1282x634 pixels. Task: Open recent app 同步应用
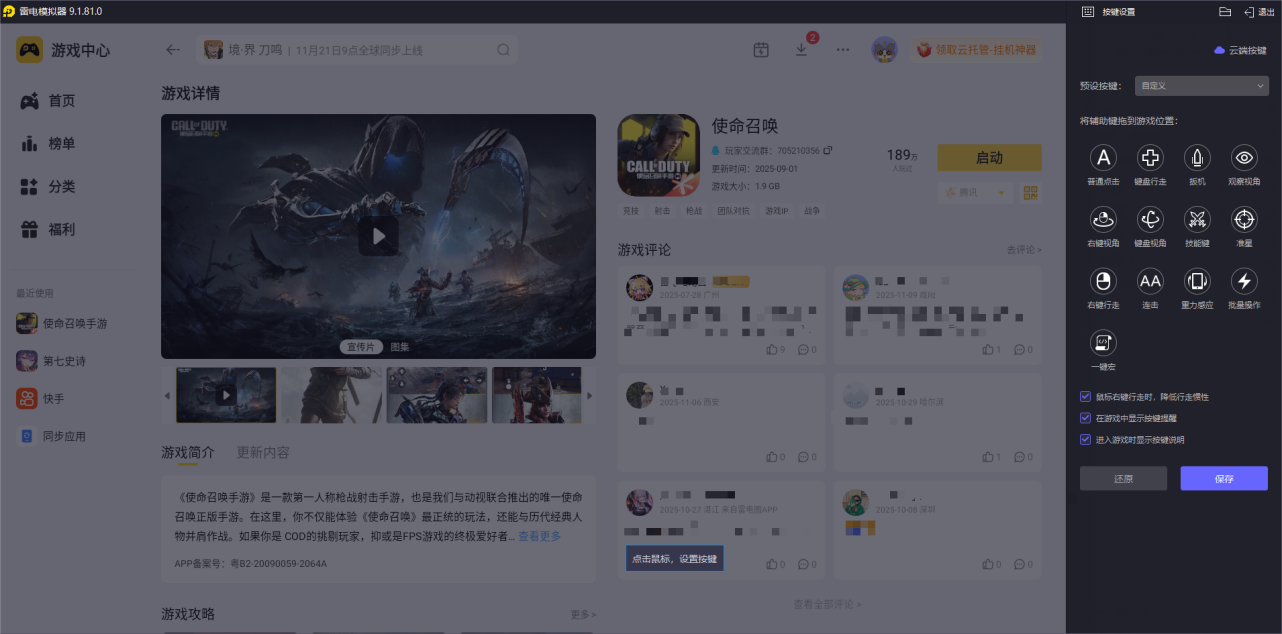point(51,436)
